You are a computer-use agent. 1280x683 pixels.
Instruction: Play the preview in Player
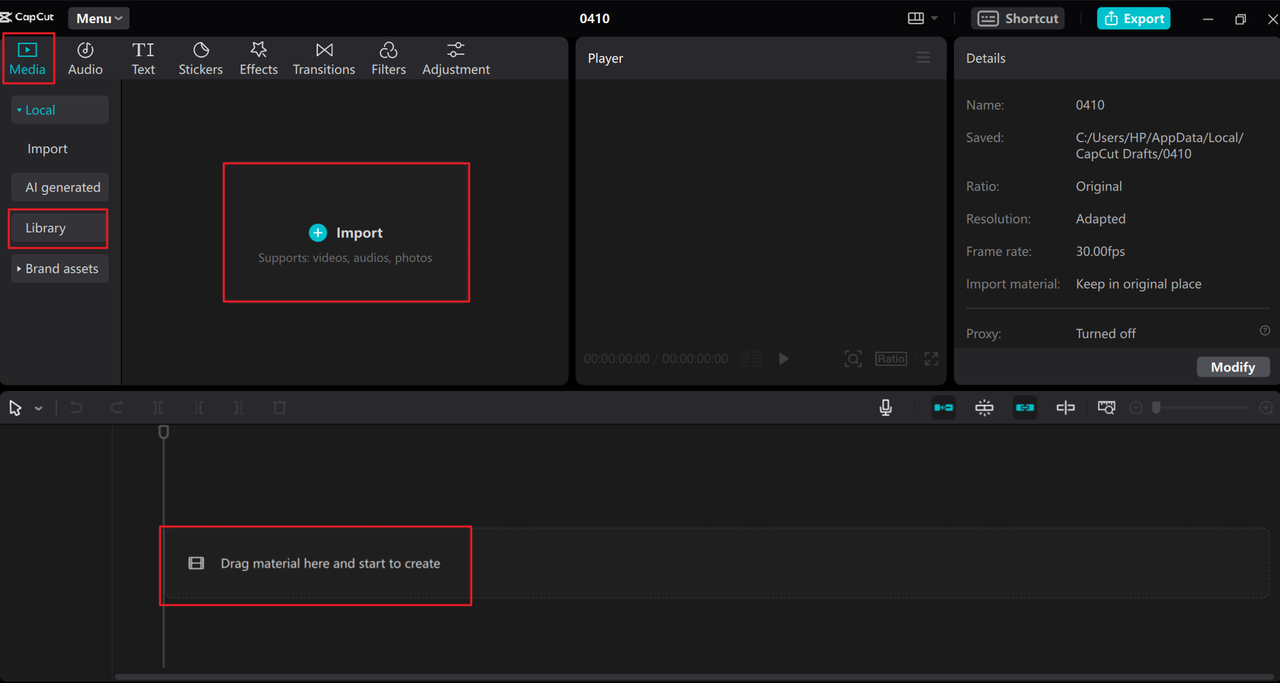pos(784,358)
